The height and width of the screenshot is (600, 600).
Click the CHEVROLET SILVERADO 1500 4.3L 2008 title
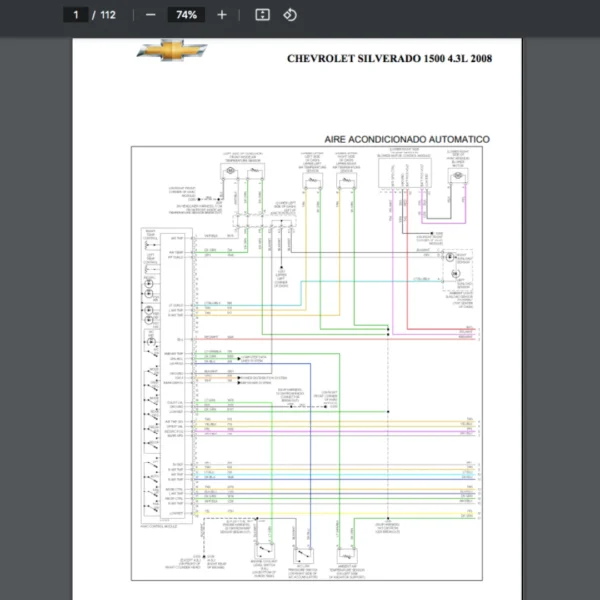point(389,58)
